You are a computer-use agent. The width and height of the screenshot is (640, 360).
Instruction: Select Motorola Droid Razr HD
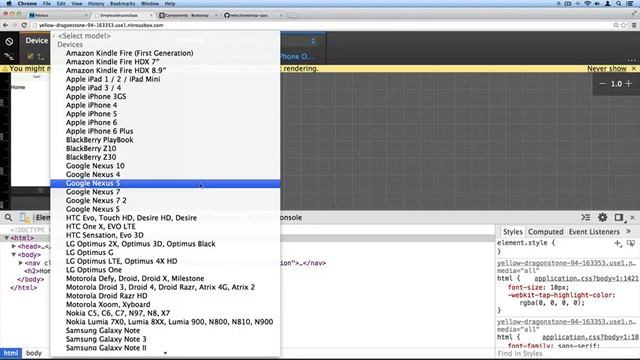point(165,296)
